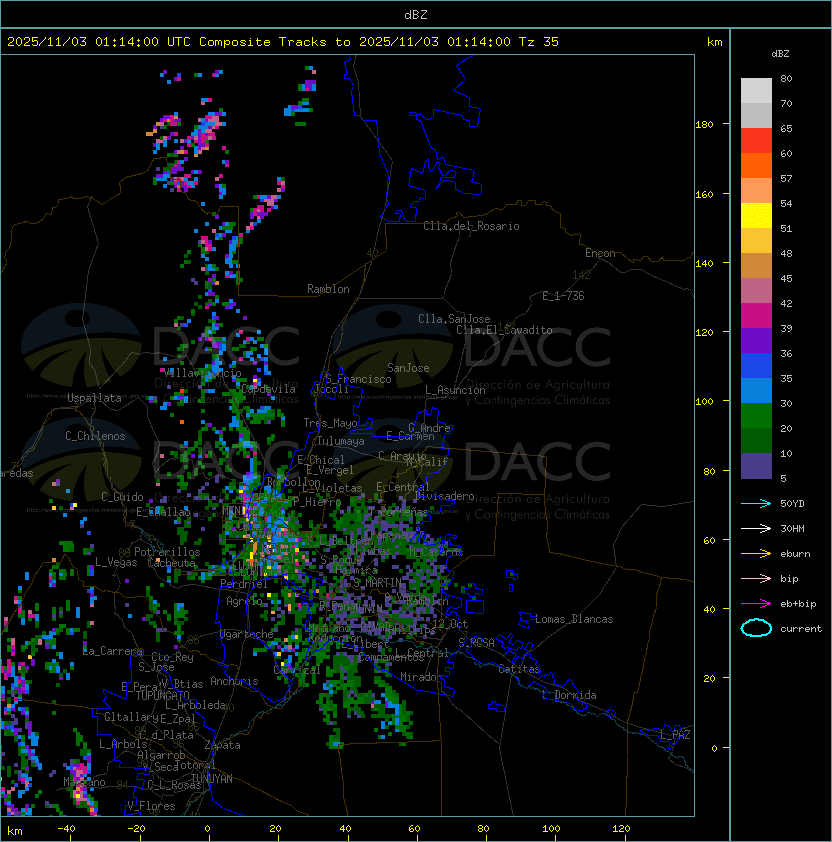Click the 12_Oct map label
832x842 pixels.
click(x=450, y=624)
